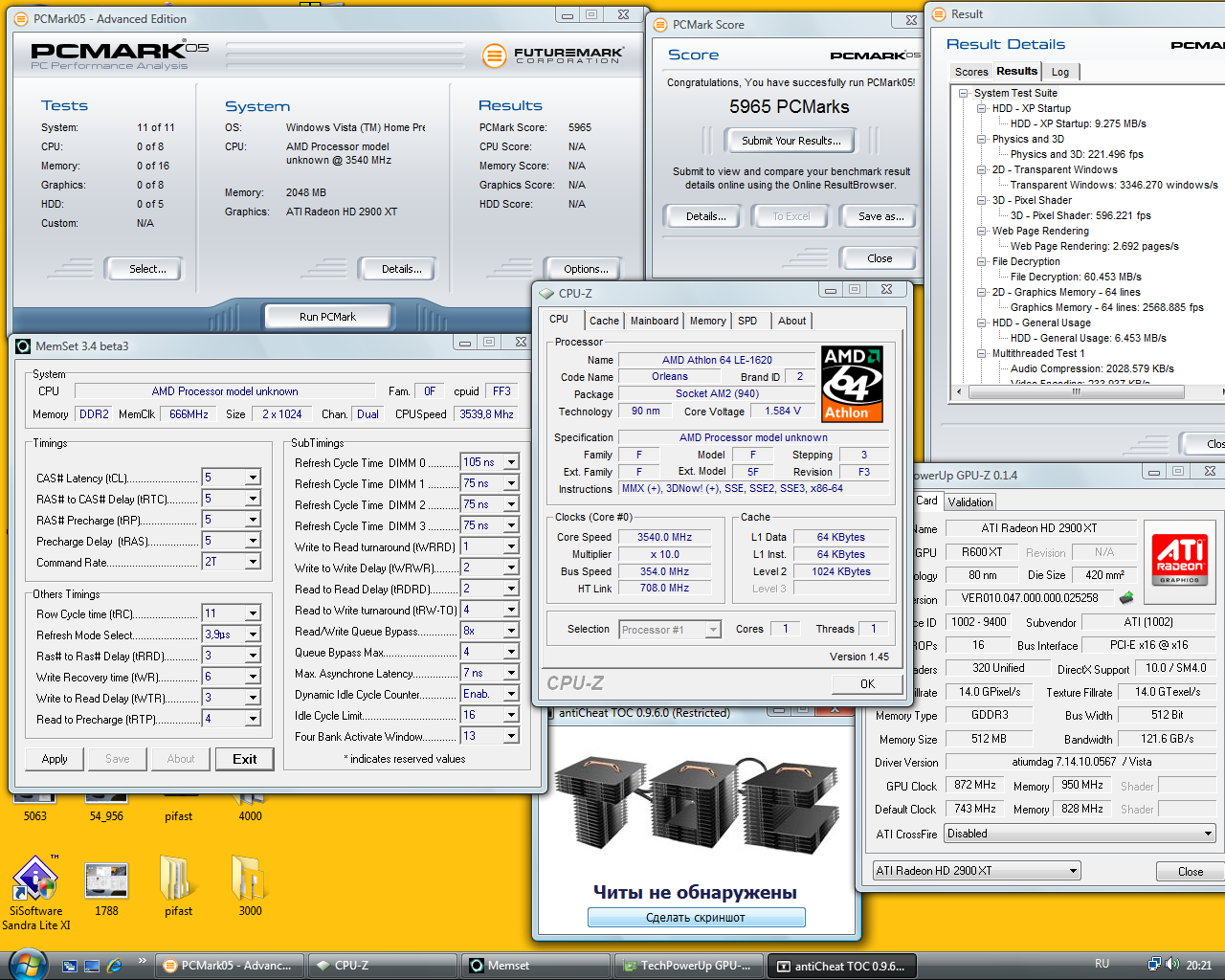Switch to the Memory tab in CPU-Z

click(708, 321)
